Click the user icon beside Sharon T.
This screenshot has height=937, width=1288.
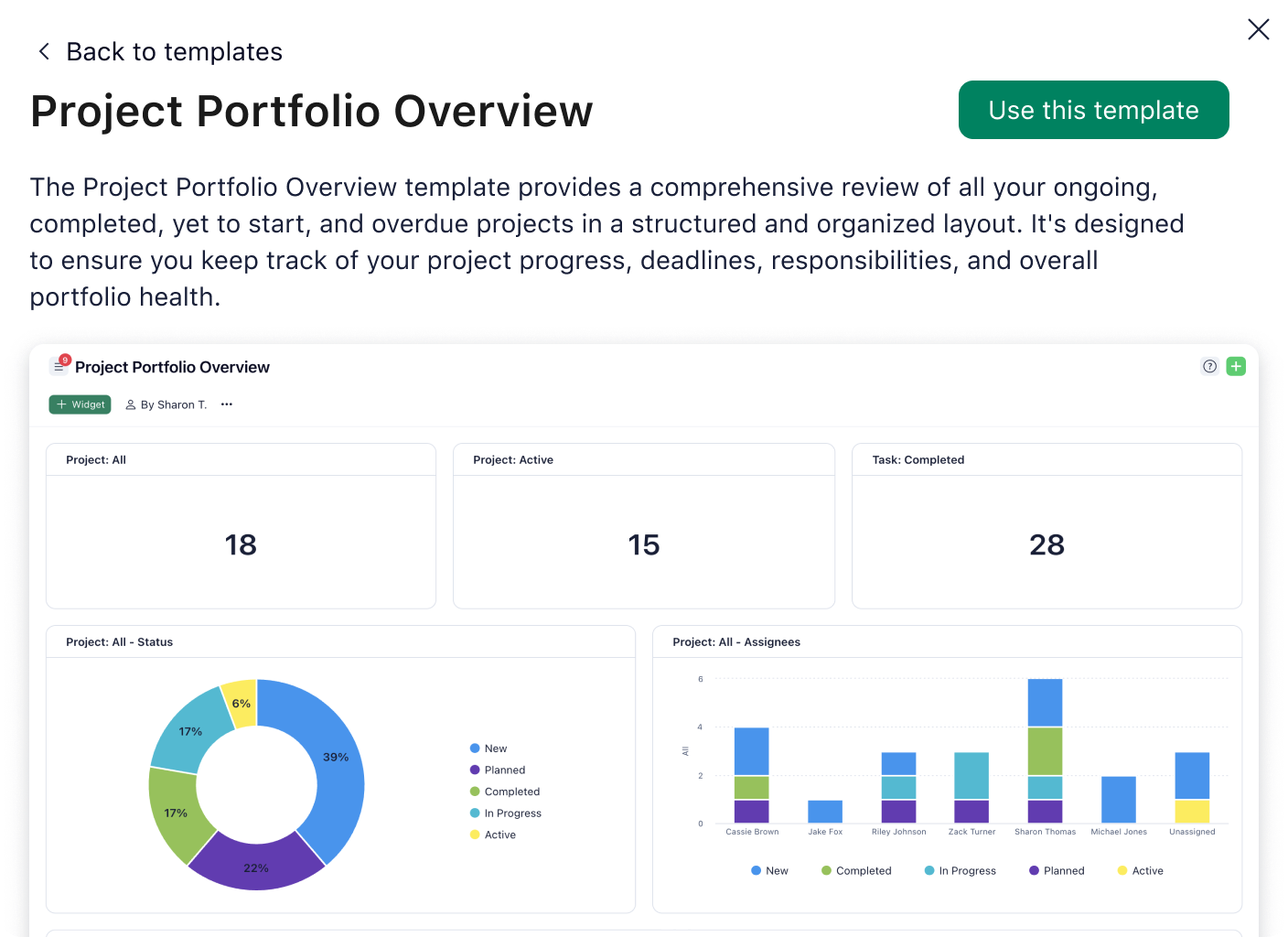(x=133, y=404)
